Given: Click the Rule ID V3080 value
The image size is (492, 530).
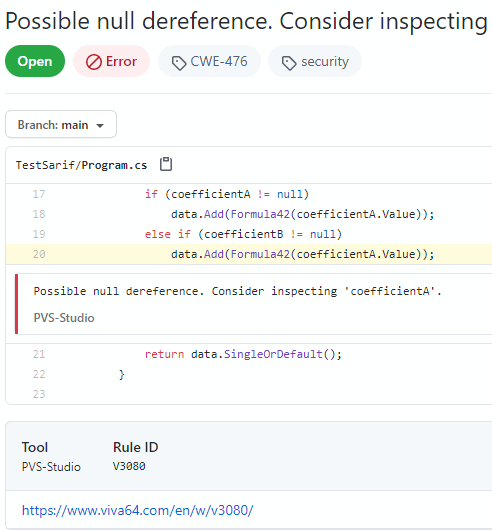Looking at the screenshot, I should [129, 466].
